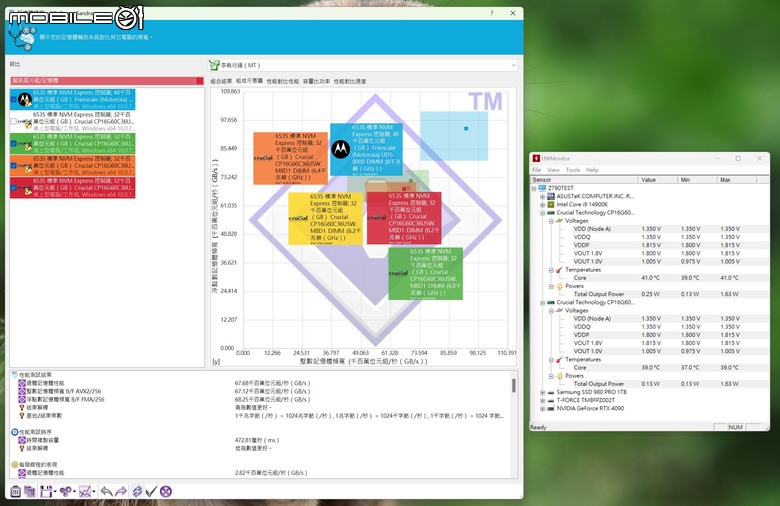Click the checkmark OK icon
Viewport: 780px width, 506px height.
tap(151, 492)
